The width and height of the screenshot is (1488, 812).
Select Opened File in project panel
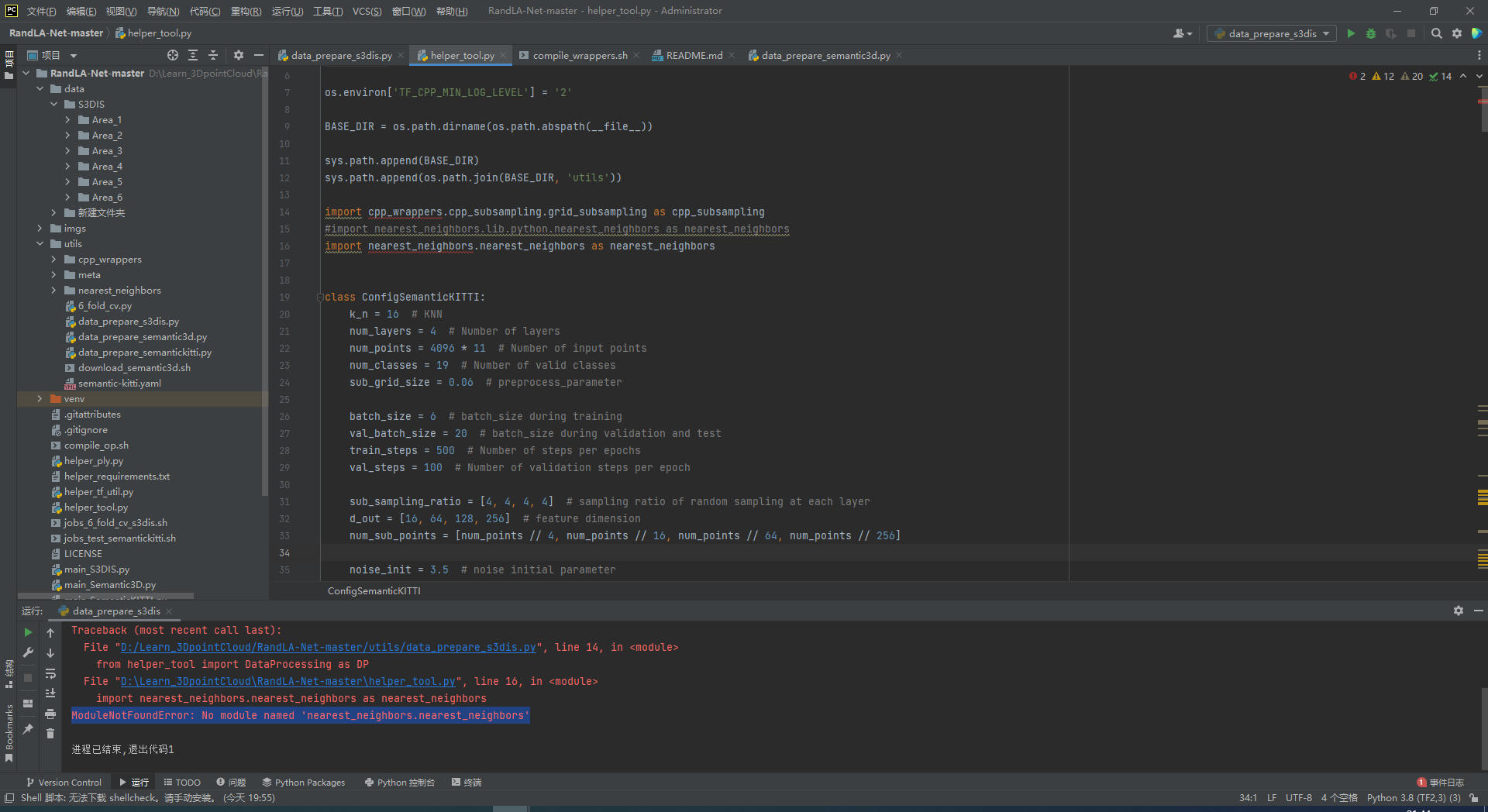[172, 55]
